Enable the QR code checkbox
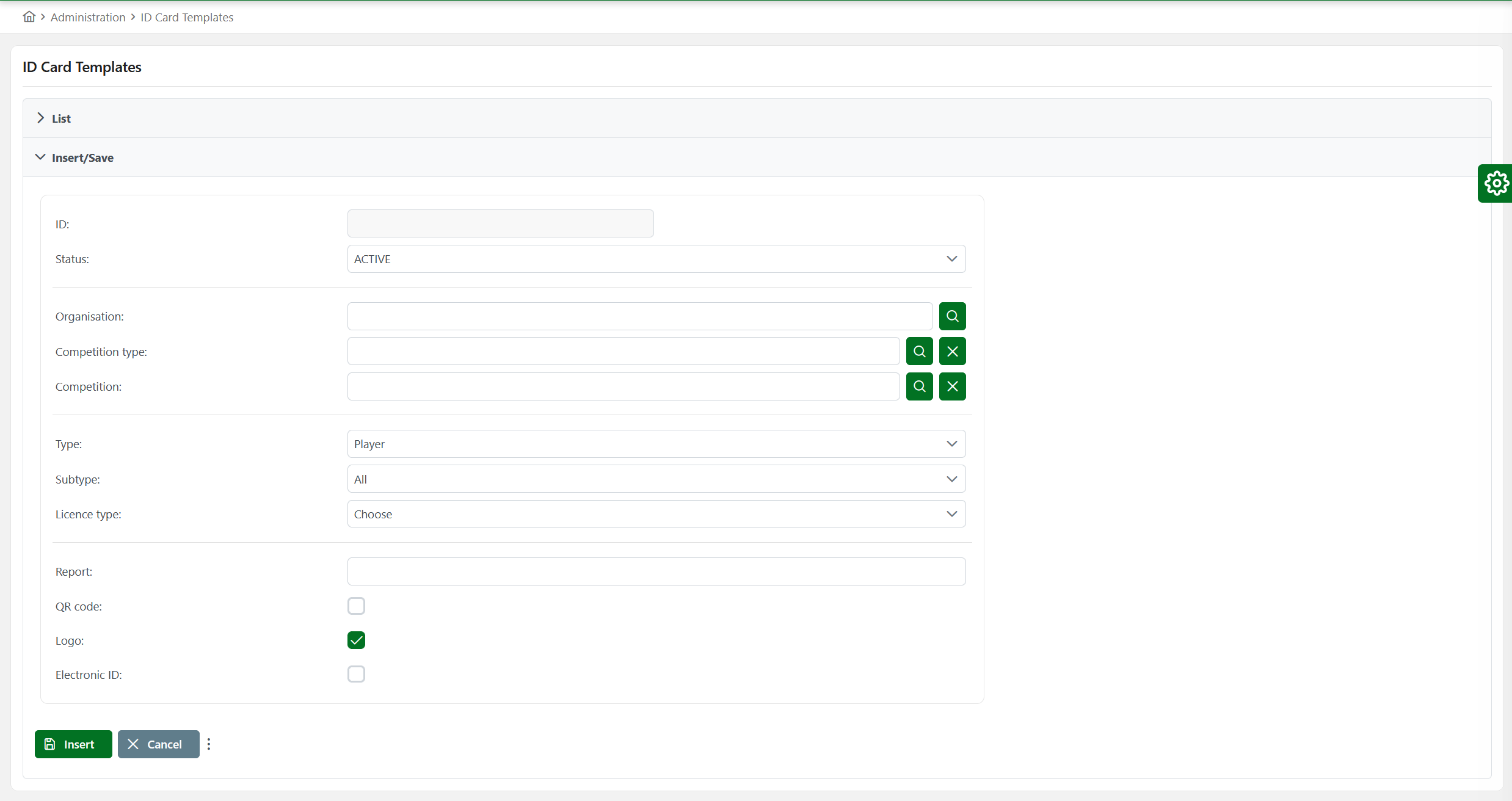1512x801 pixels. [x=356, y=606]
